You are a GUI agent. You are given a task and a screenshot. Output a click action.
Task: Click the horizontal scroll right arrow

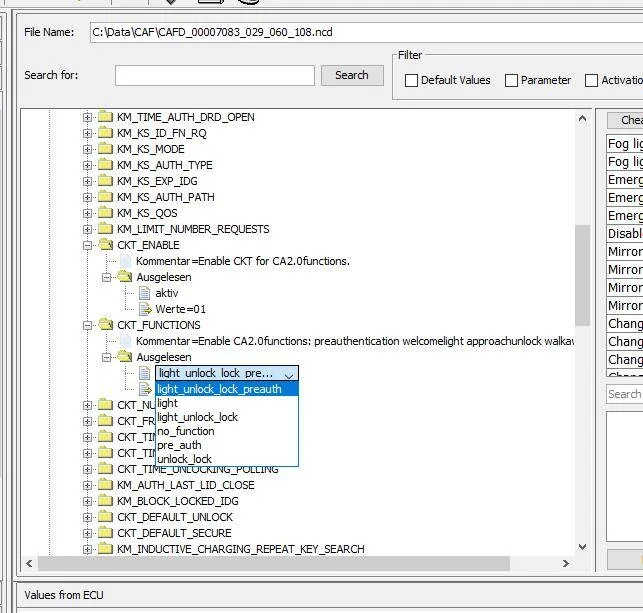click(x=566, y=563)
